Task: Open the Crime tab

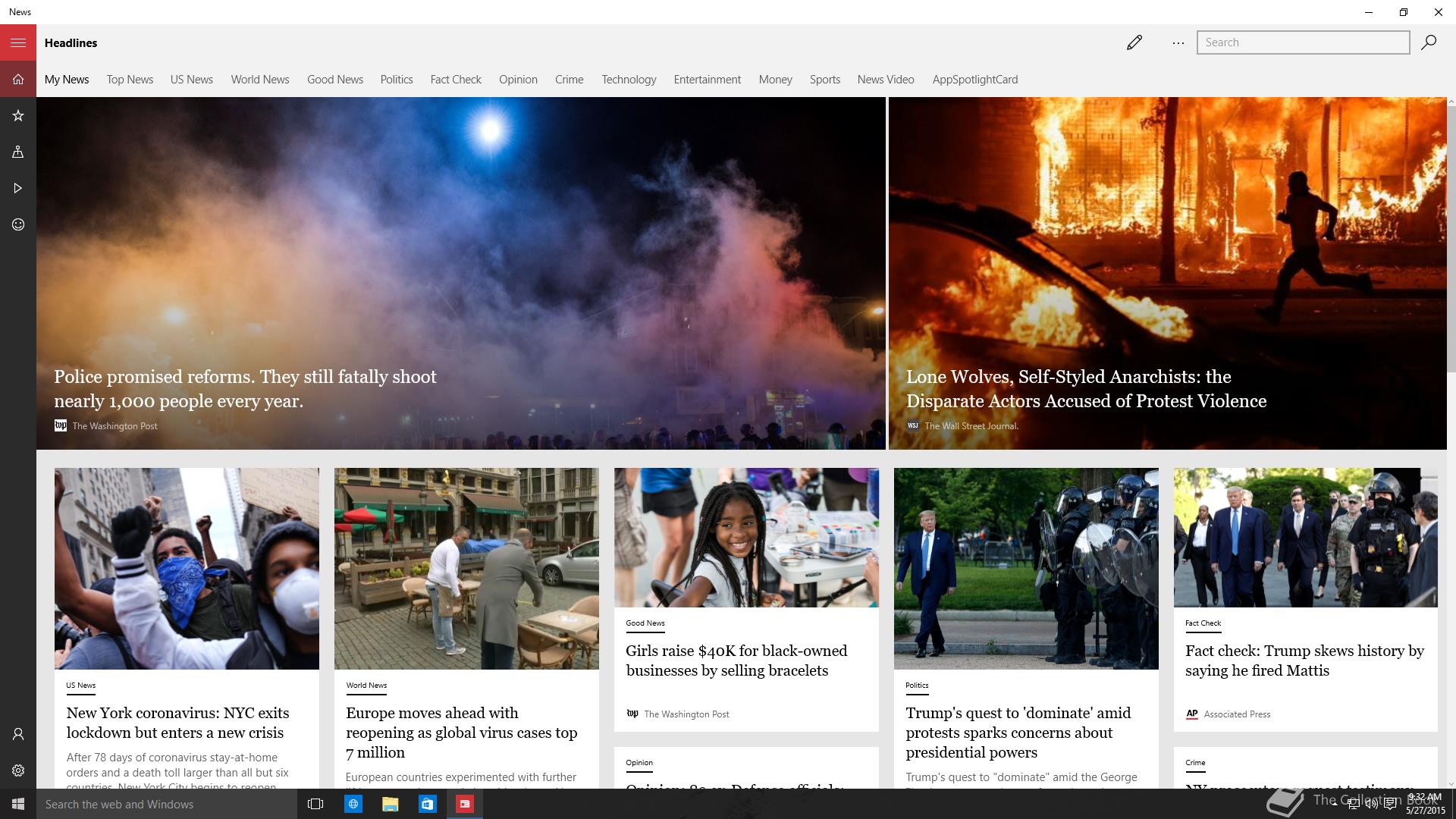Action: click(x=570, y=79)
